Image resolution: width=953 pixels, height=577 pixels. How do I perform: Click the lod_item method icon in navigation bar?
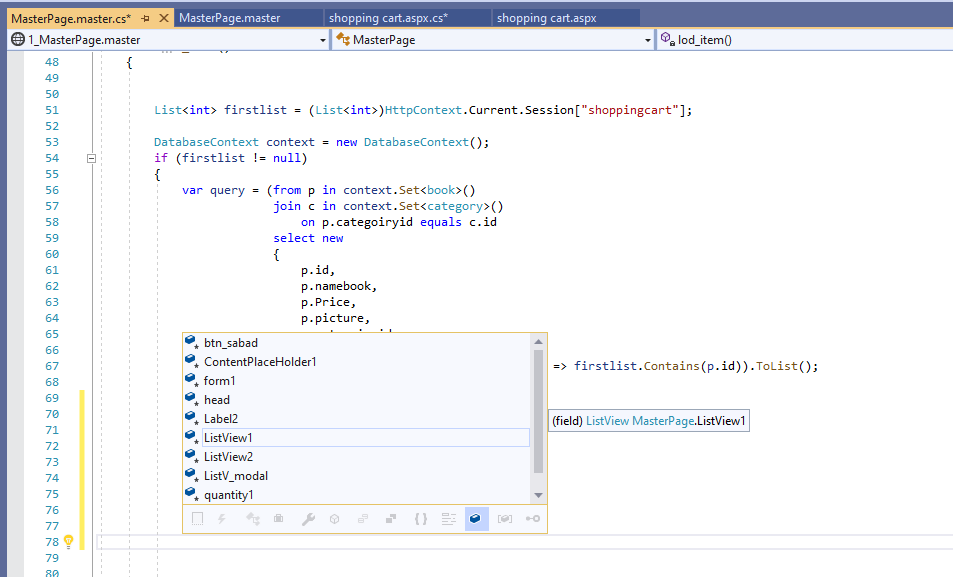click(668, 40)
